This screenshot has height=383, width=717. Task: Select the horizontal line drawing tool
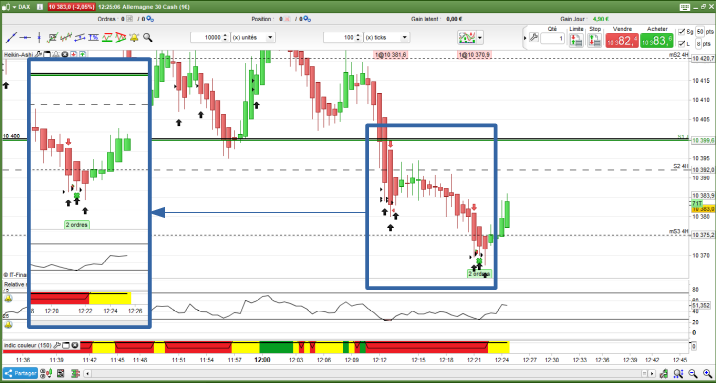26,37
